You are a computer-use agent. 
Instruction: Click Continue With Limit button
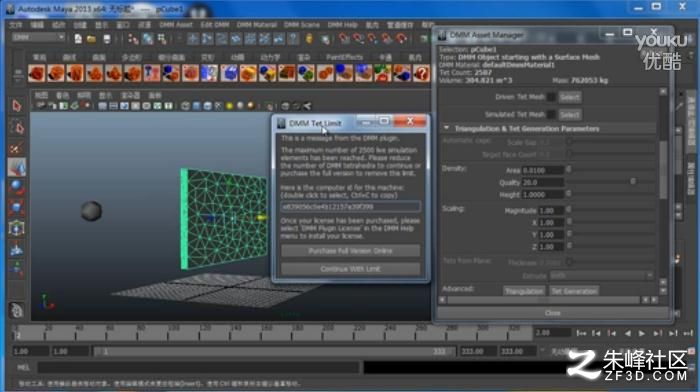(350, 269)
